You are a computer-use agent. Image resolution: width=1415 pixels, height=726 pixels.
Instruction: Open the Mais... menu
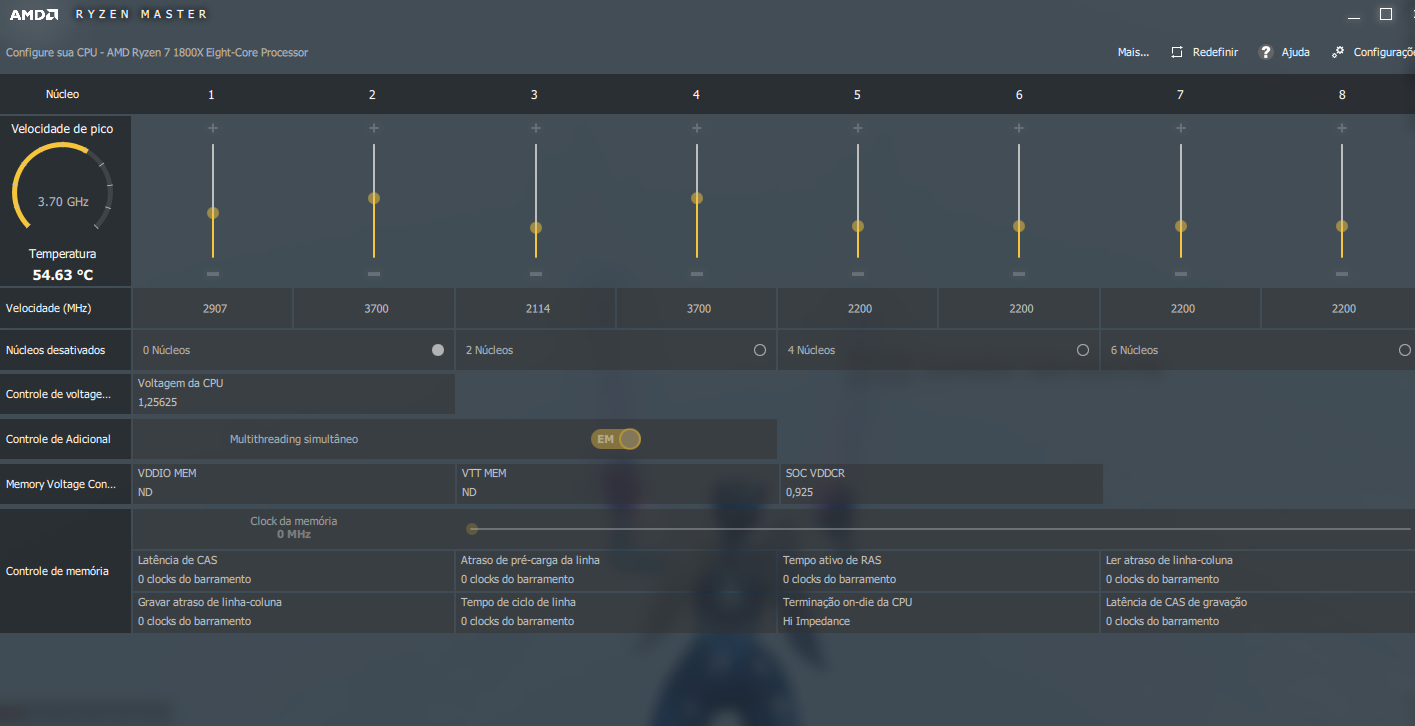click(1133, 52)
